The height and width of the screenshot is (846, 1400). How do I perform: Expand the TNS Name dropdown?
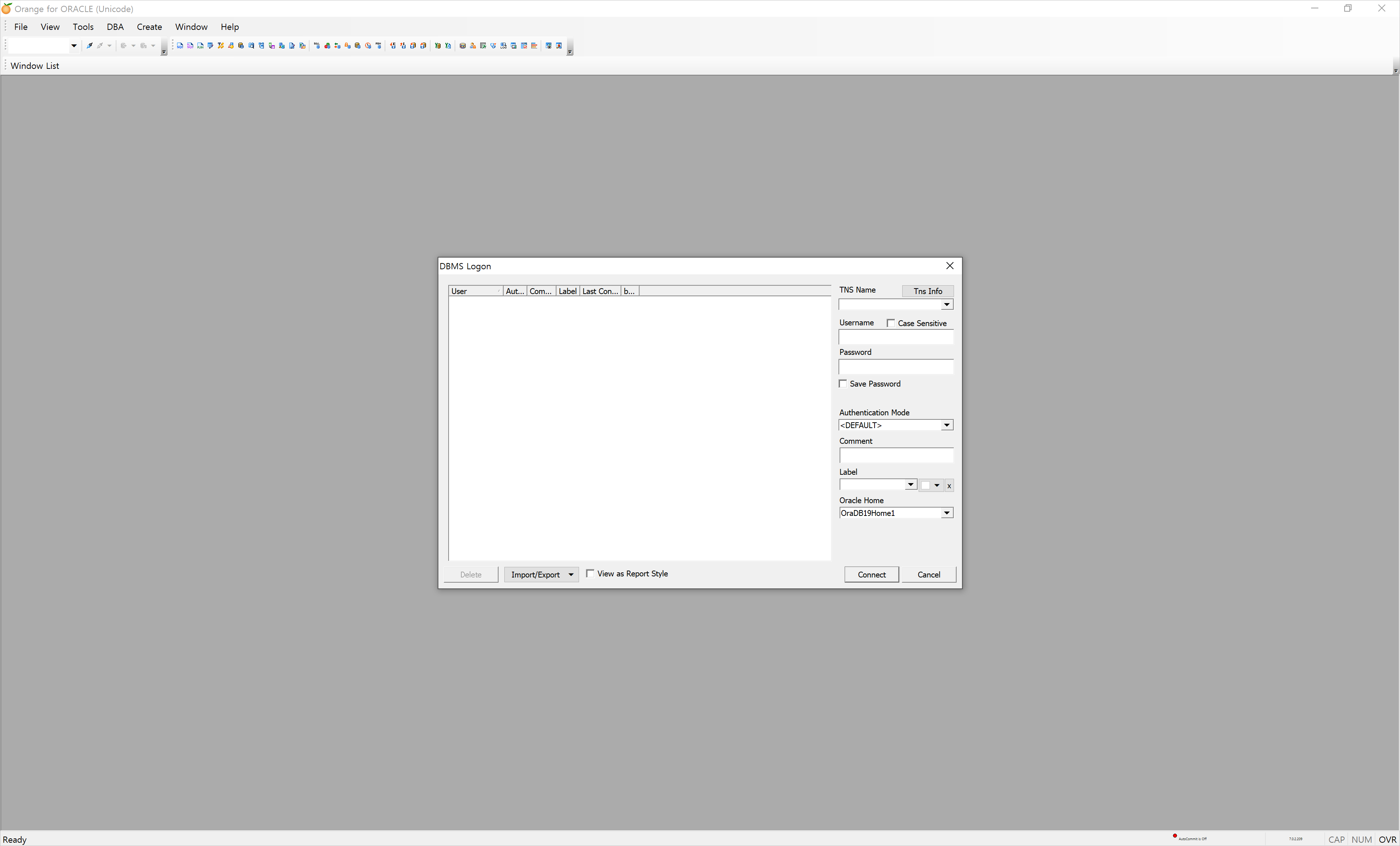(947, 305)
